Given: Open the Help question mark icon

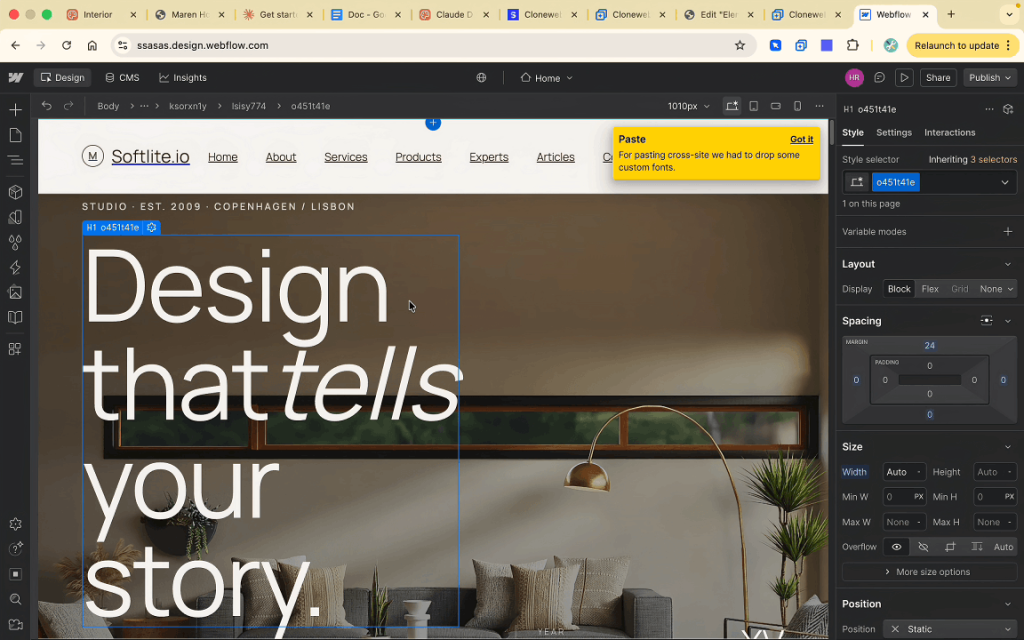Looking at the screenshot, I should (15, 549).
